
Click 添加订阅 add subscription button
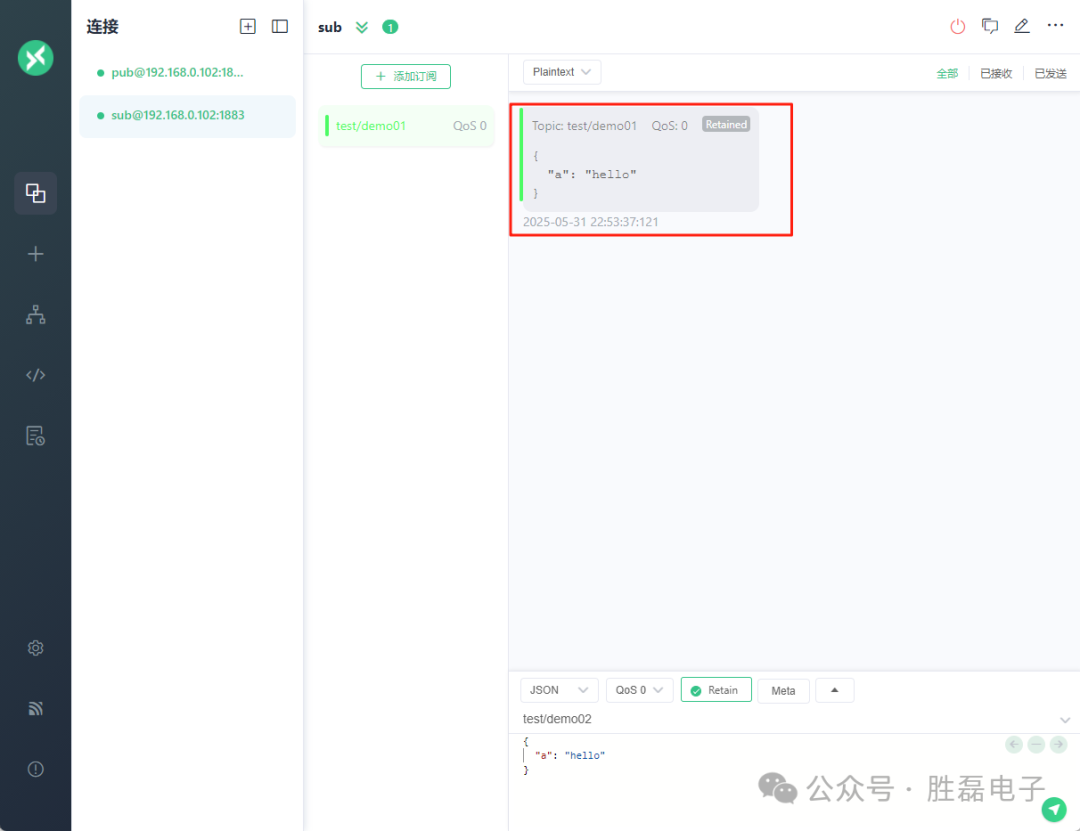(x=406, y=76)
